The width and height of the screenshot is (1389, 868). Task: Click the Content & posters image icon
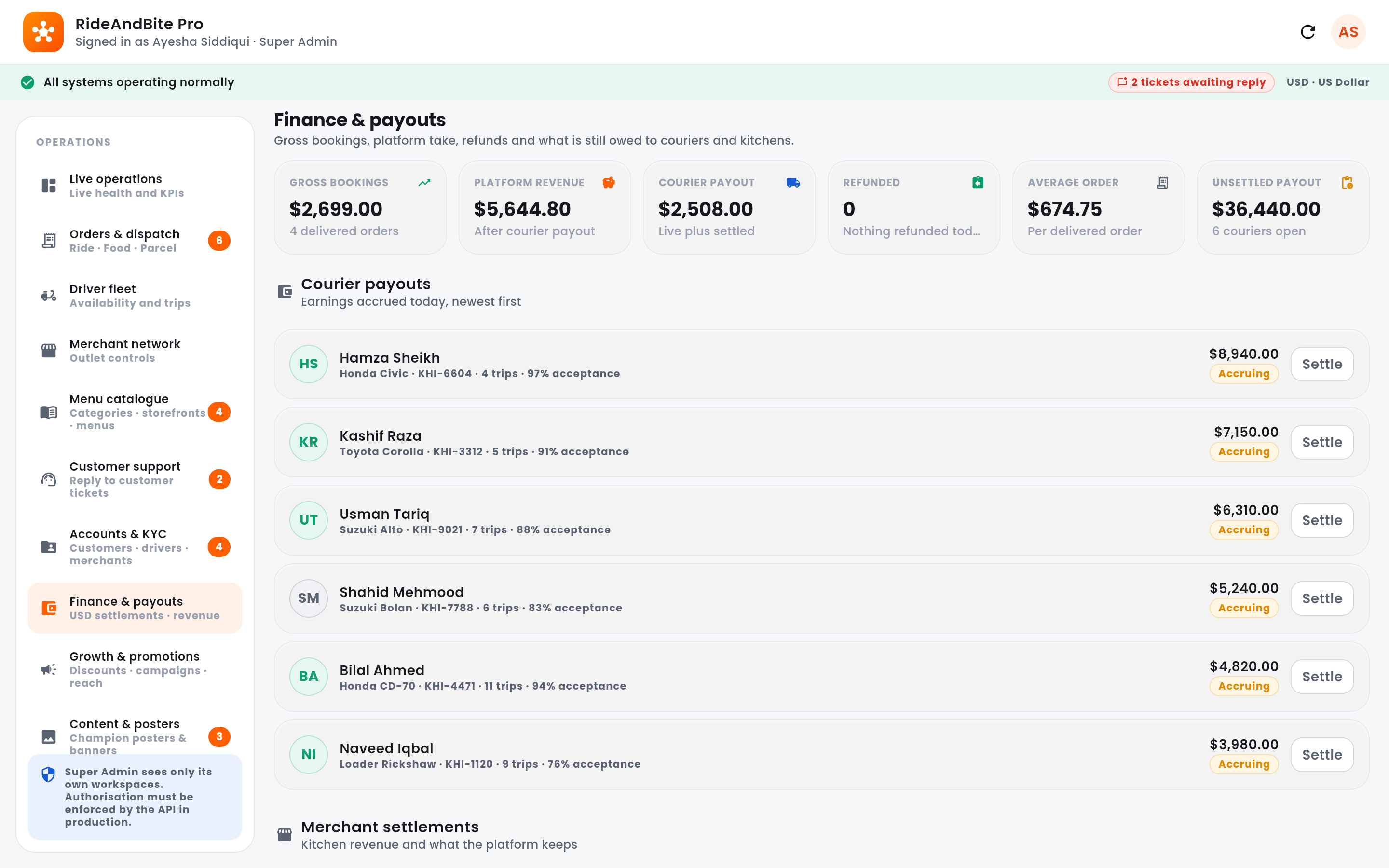pyautogui.click(x=49, y=736)
